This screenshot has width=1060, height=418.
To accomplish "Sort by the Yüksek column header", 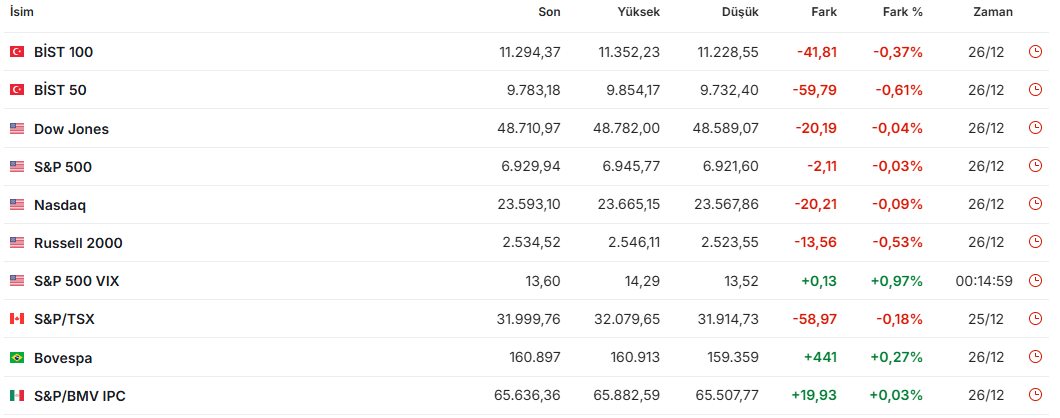I will coord(639,12).
